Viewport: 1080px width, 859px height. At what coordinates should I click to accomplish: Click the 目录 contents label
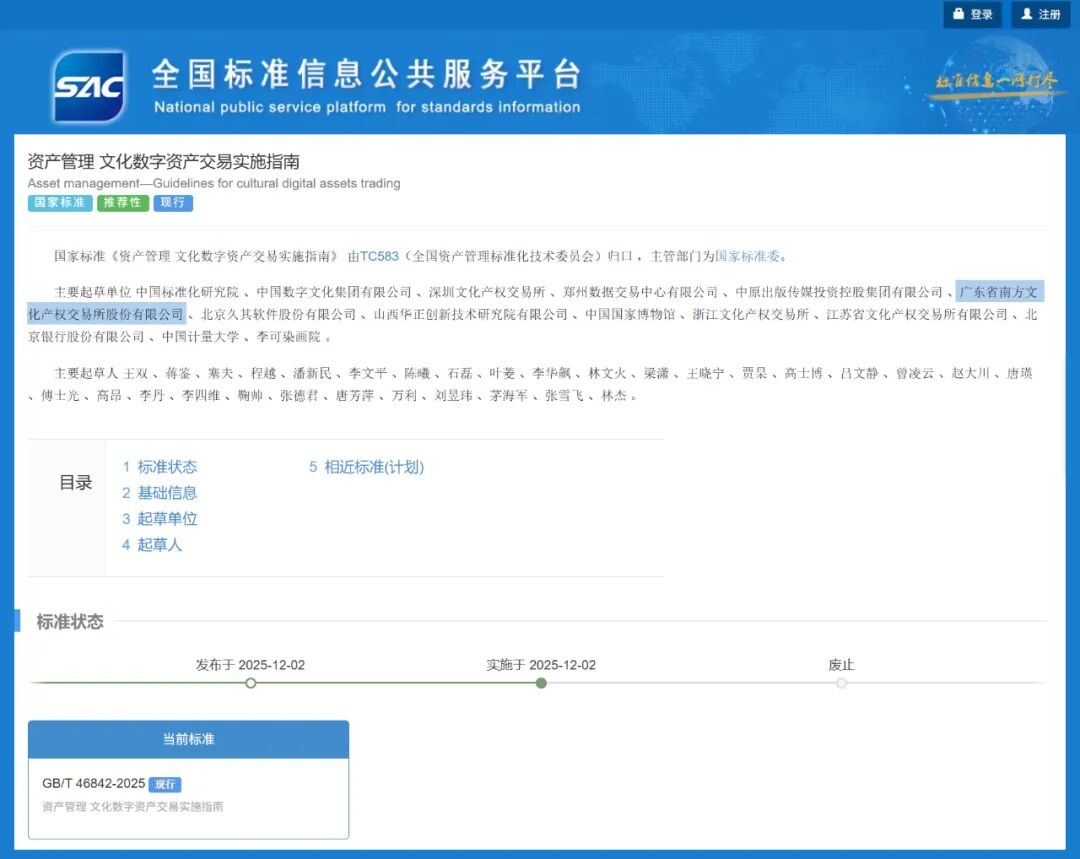pyautogui.click(x=75, y=482)
